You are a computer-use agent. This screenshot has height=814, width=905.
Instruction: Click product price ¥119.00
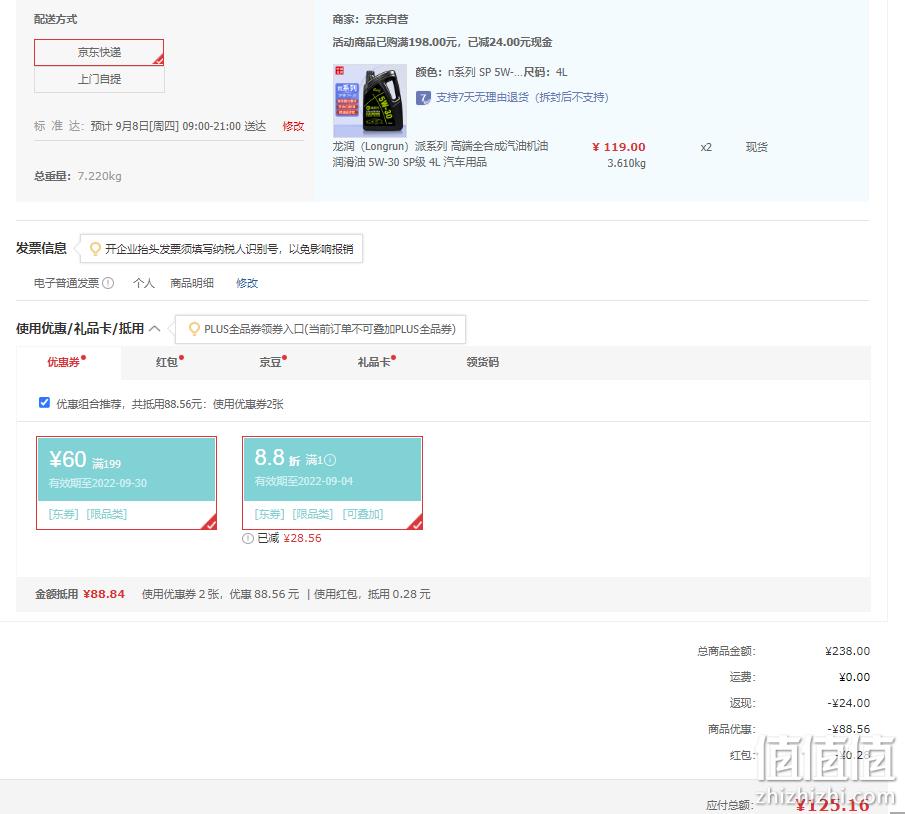pos(619,147)
